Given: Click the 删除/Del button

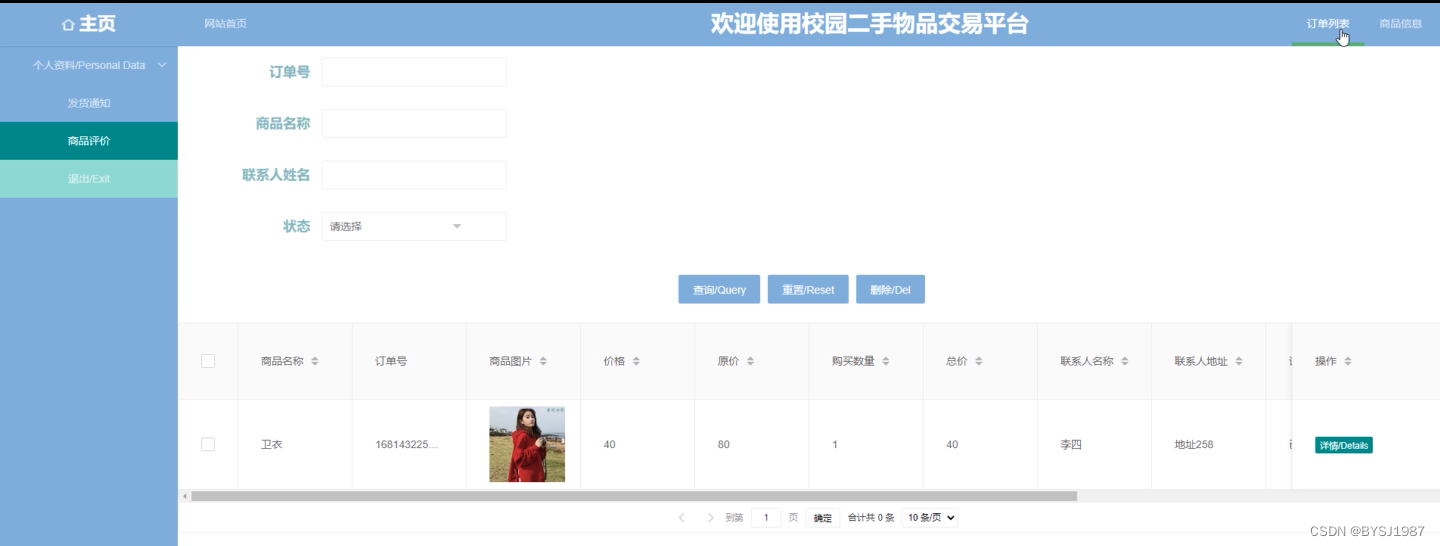Looking at the screenshot, I should [890, 289].
